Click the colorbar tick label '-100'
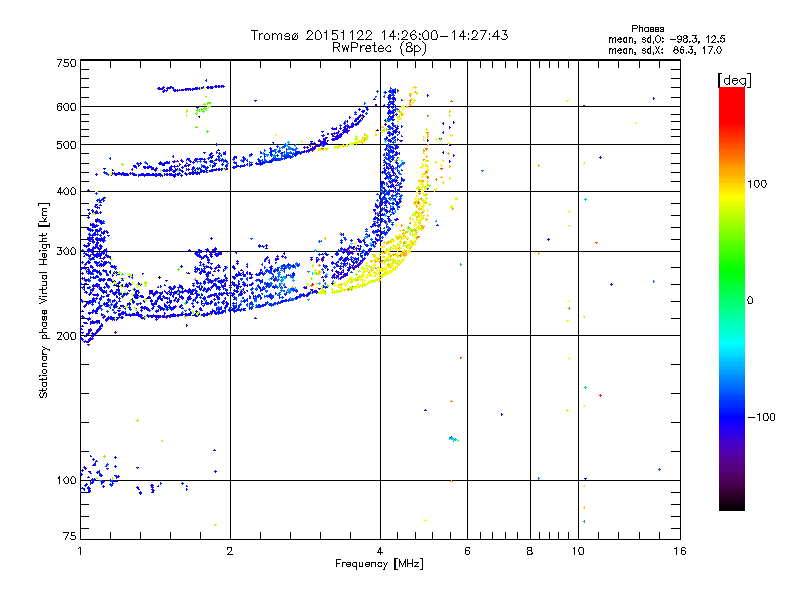 (x=762, y=417)
